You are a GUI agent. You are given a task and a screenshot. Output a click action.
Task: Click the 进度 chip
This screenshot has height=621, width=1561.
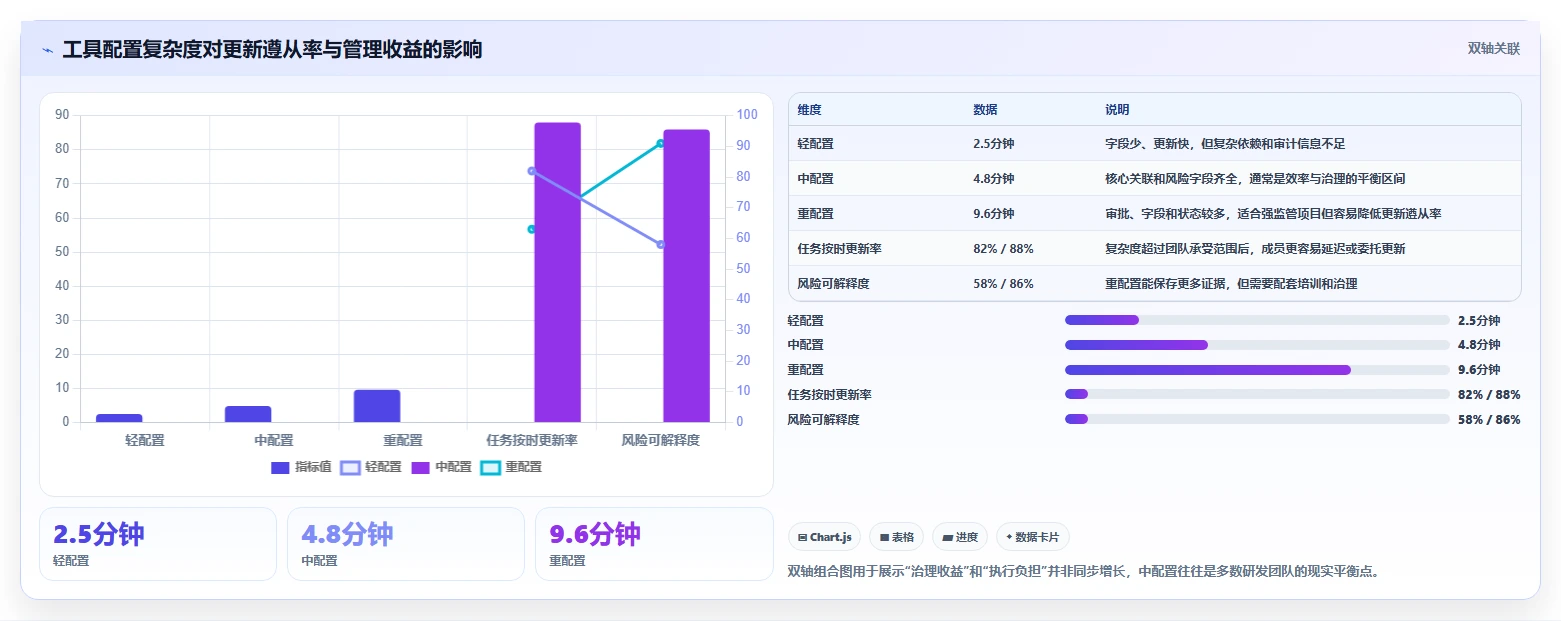click(x=959, y=537)
